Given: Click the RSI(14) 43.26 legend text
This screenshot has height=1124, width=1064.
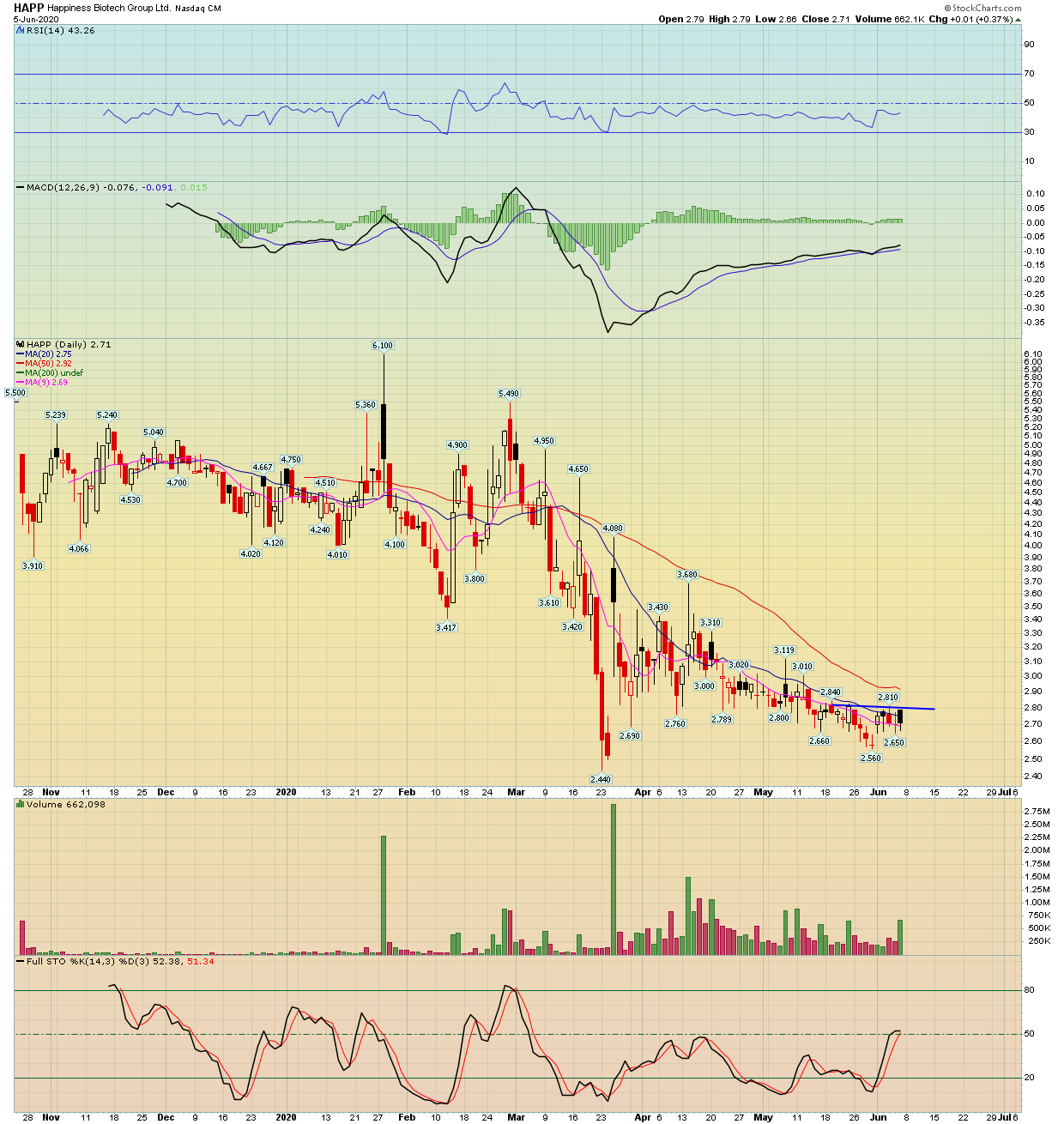Looking at the screenshot, I should click(61, 30).
